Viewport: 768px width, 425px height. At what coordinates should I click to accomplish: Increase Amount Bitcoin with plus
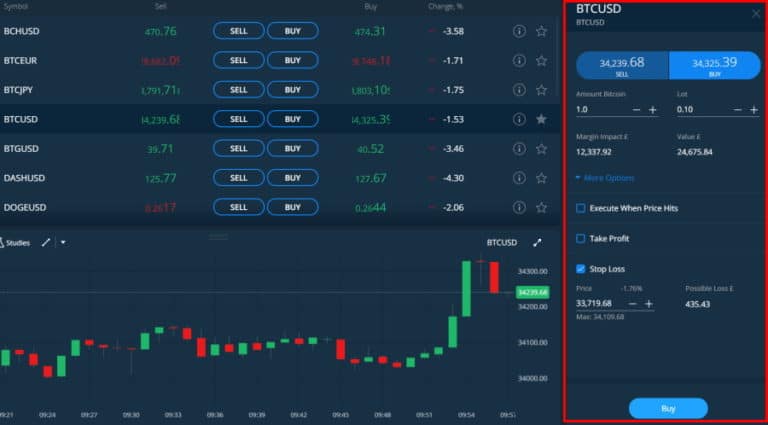tap(652, 110)
